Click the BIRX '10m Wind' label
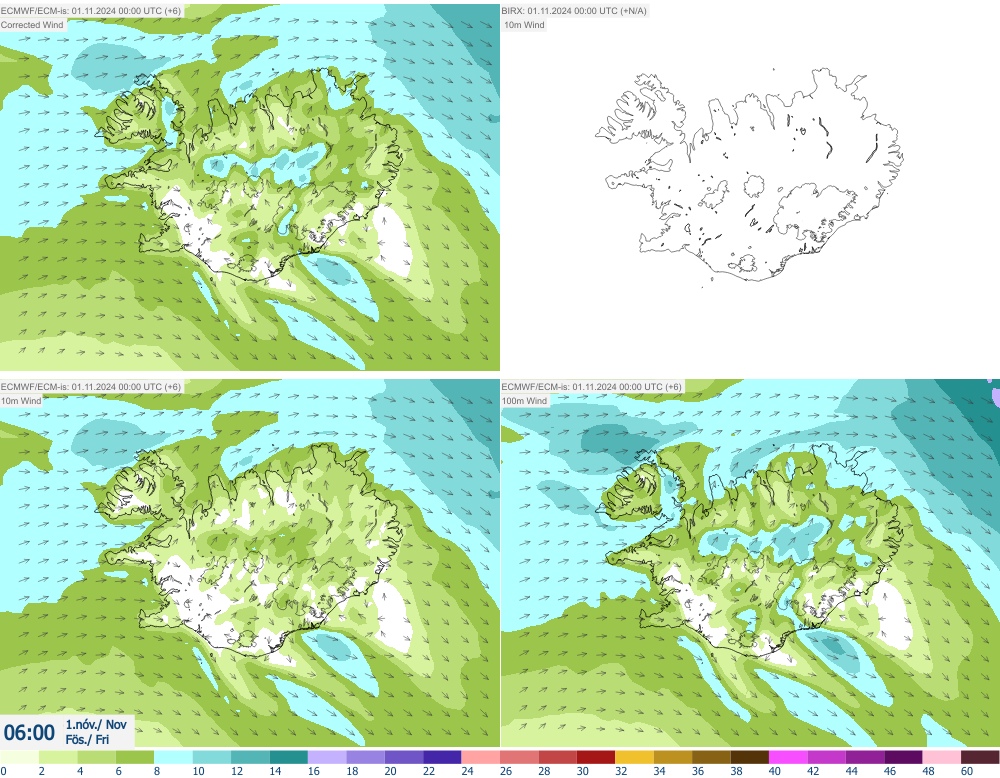 pyautogui.click(x=524, y=25)
